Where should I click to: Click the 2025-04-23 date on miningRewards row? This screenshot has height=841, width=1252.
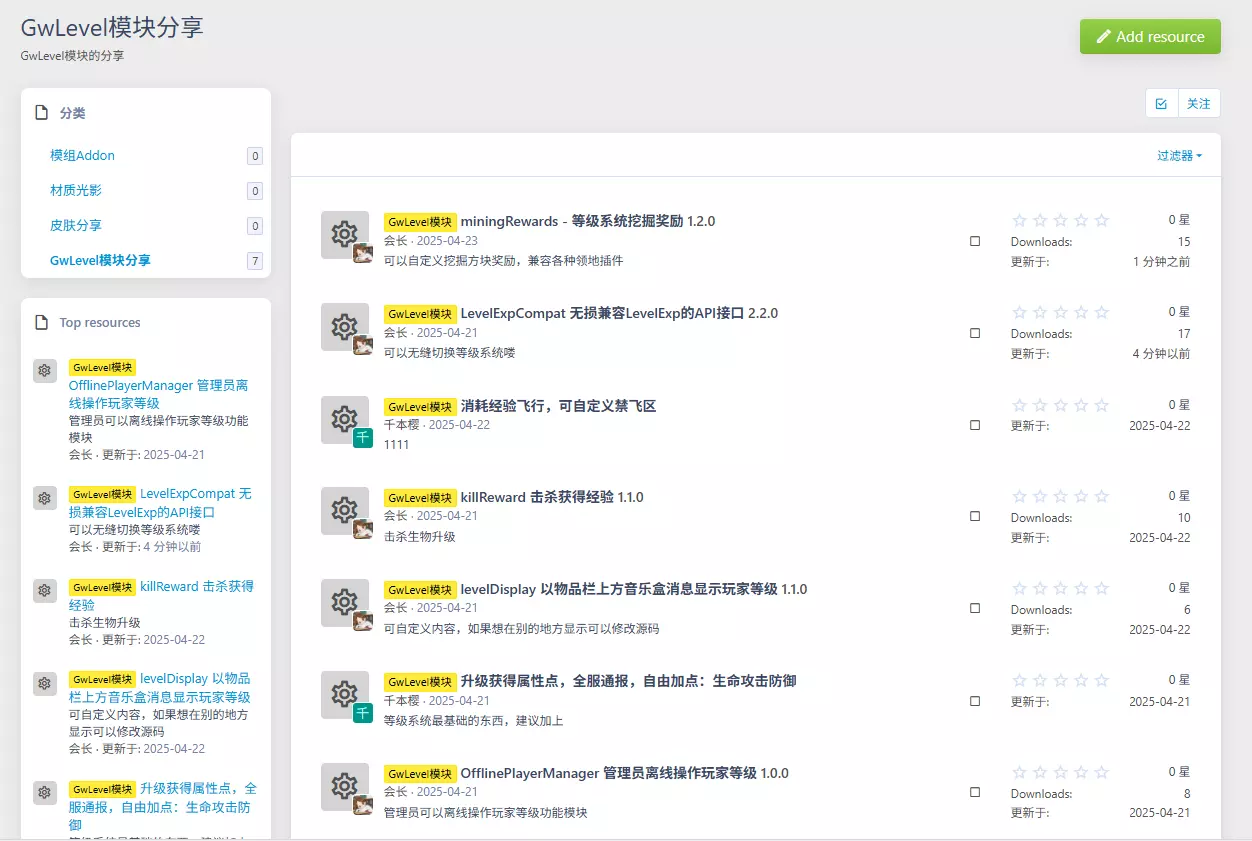pos(447,240)
